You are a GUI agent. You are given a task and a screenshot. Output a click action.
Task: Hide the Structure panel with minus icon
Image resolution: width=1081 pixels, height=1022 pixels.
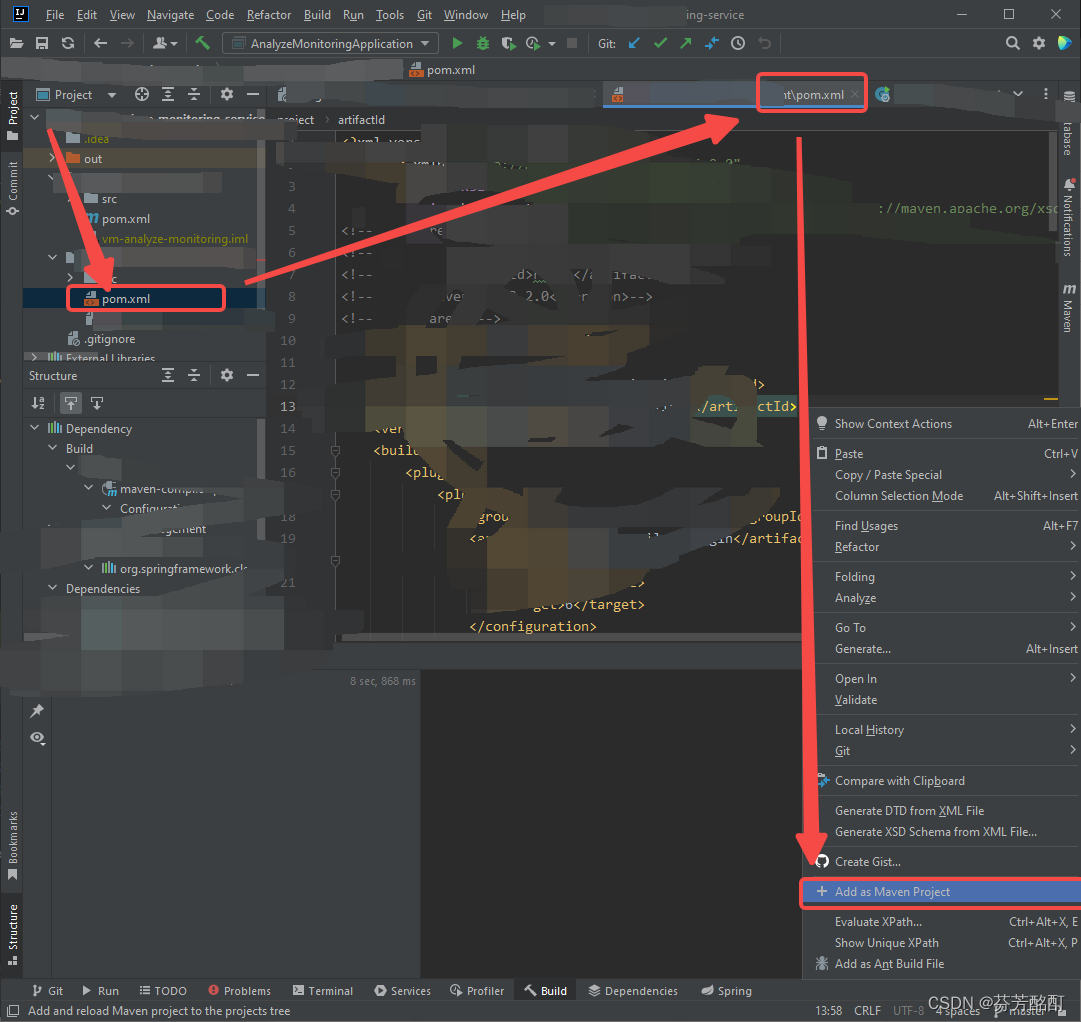click(253, 375)
